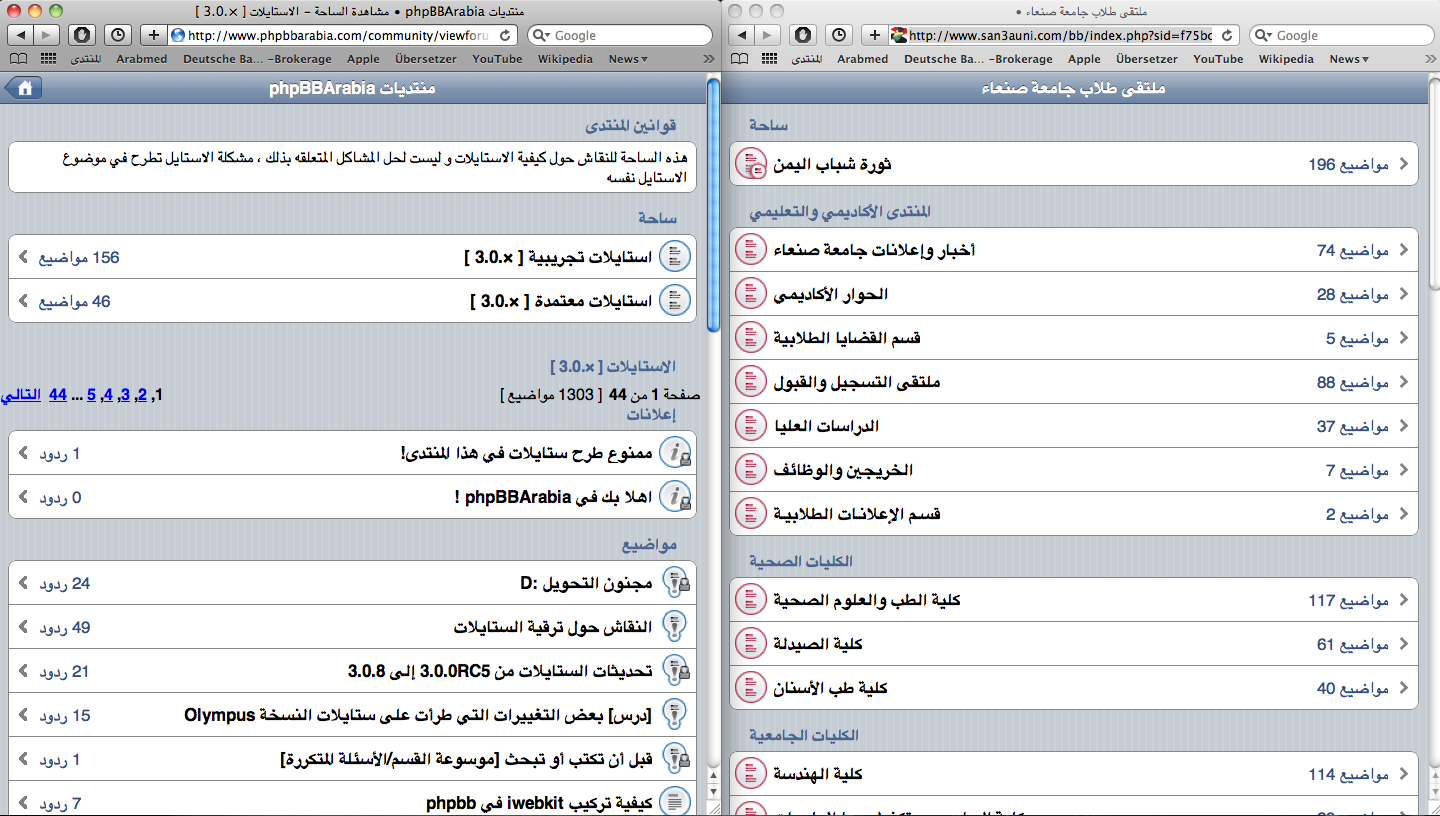Click the info icon beside اهلا بك في phpBBArabia
The image size is (1440, 816).
click(678, 497)
